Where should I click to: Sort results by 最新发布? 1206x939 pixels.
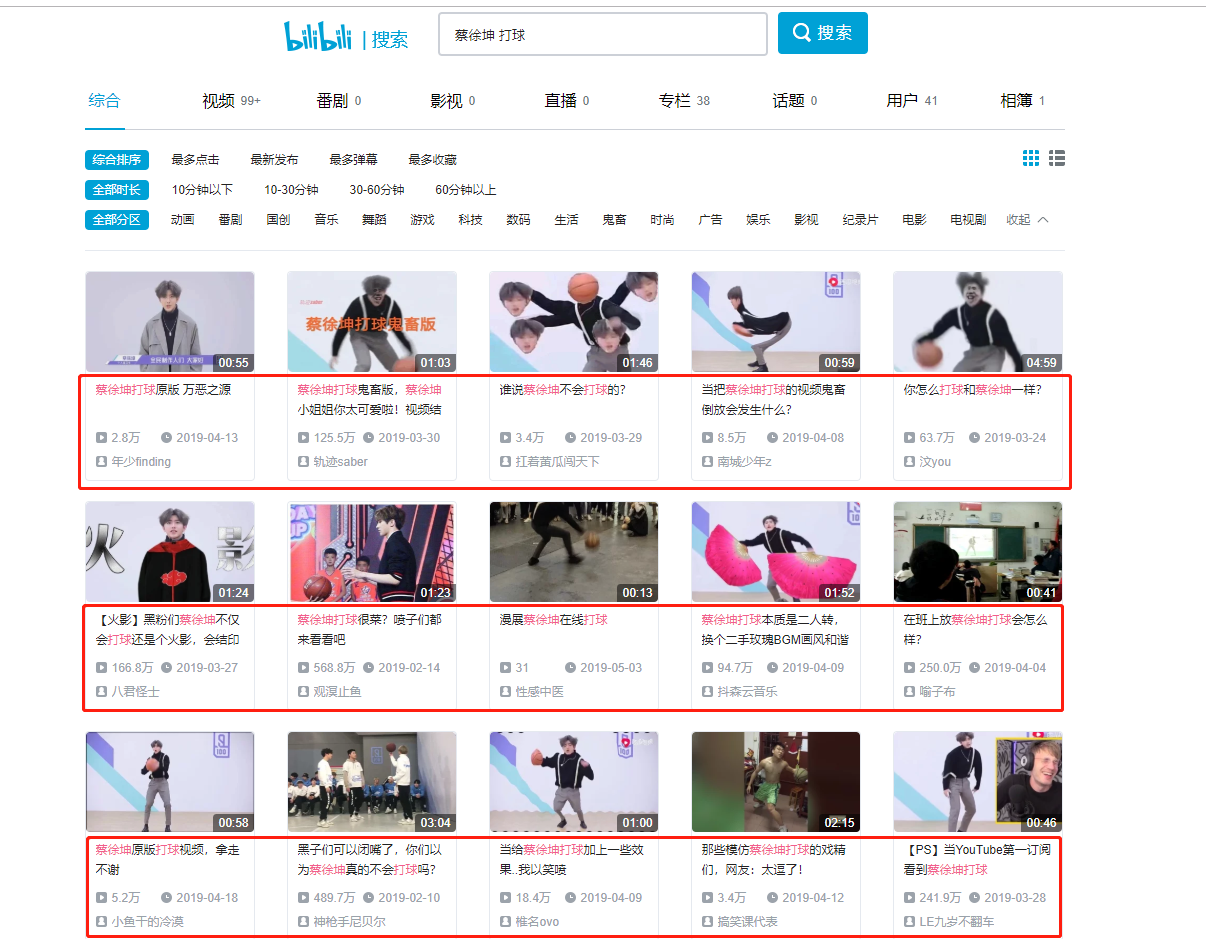point(274,160)
